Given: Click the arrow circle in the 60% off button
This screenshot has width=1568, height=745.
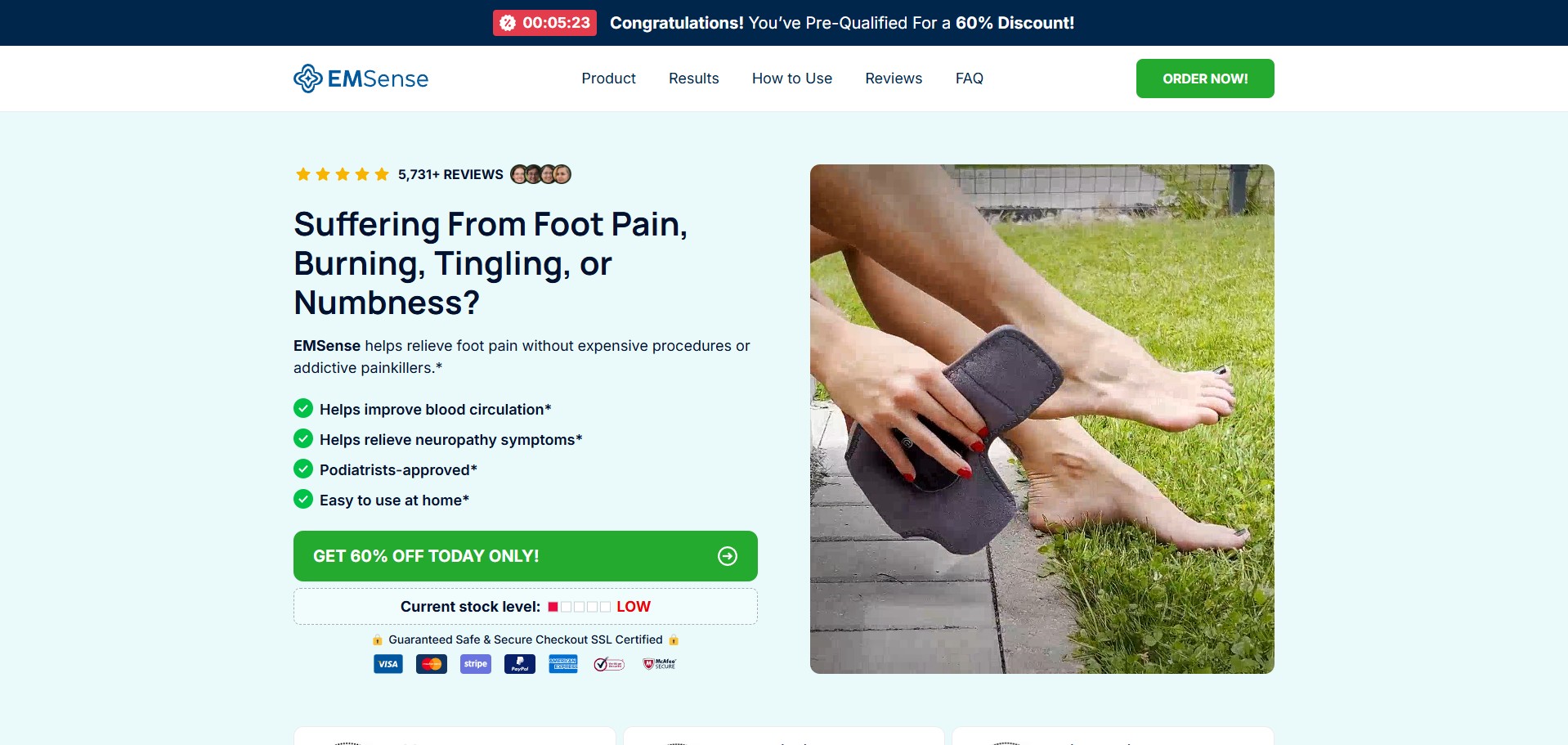Looking at the screenshot, I should 728,556.
